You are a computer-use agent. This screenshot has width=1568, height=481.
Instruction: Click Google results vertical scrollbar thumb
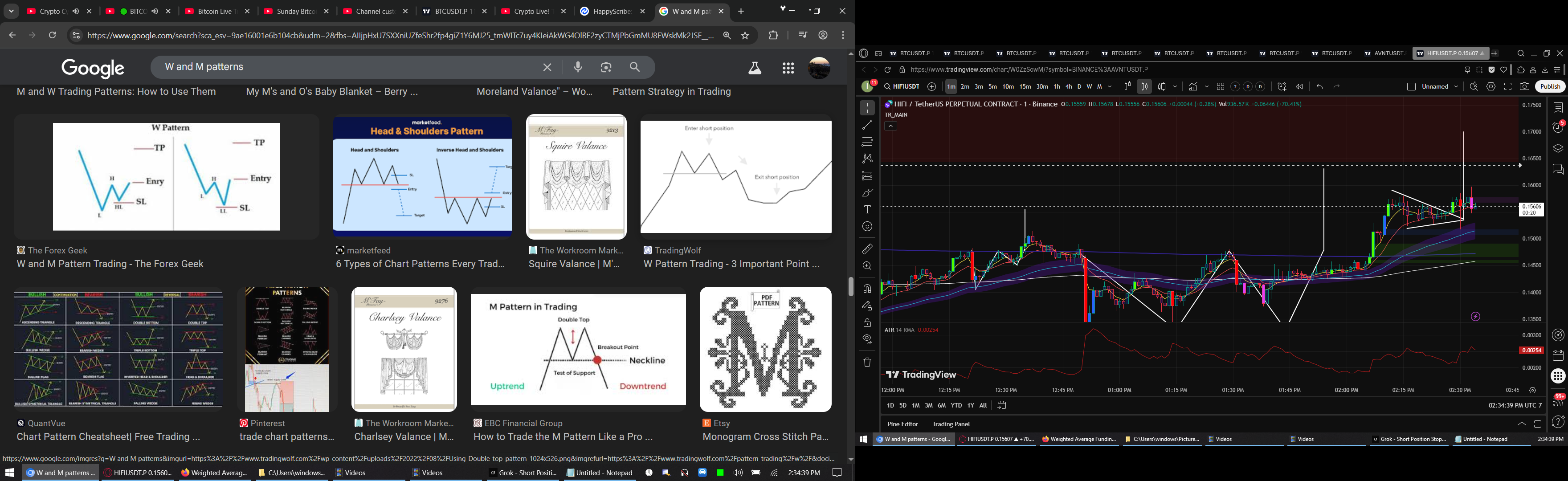click(850, 286)
